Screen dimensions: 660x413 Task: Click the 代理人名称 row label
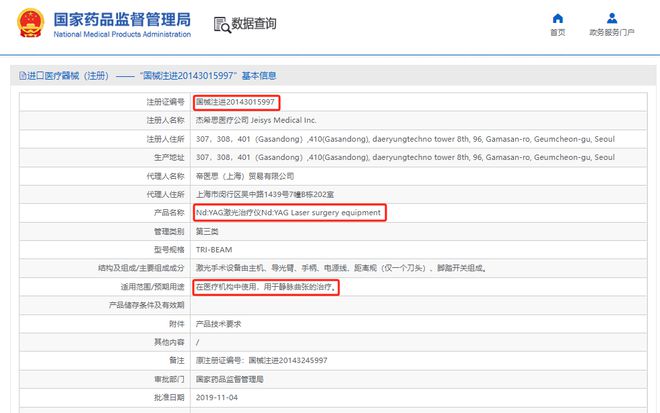point(165,176)
